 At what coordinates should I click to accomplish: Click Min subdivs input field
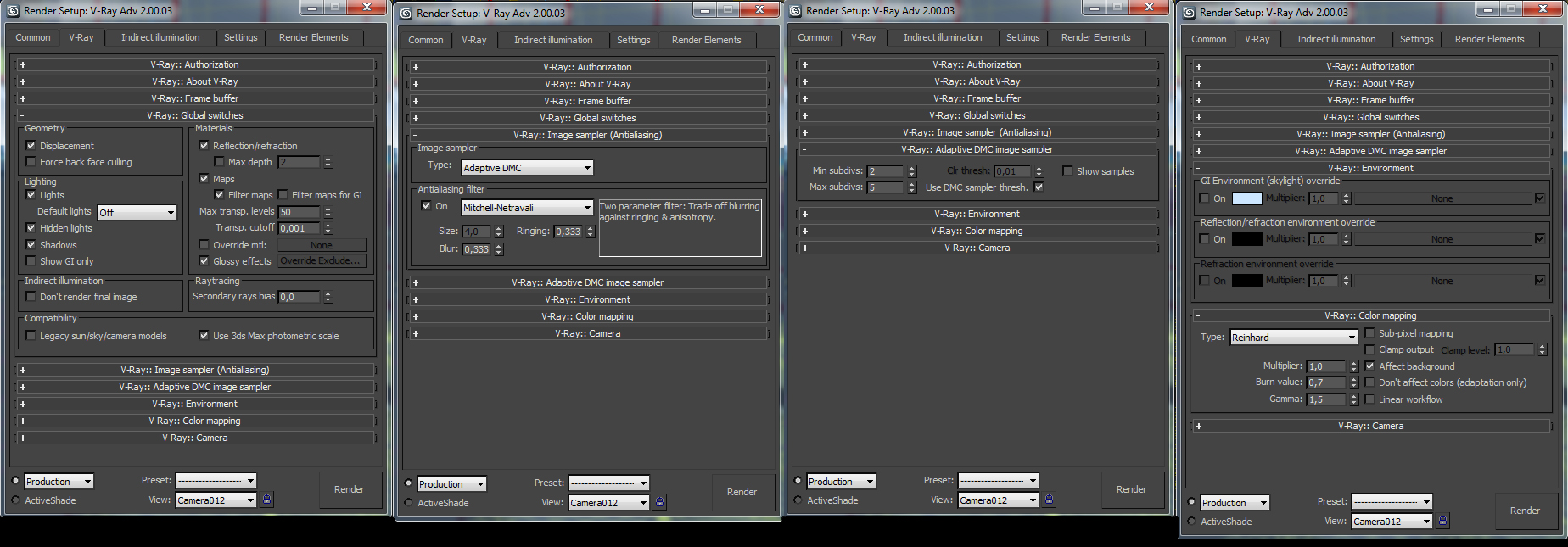pyautogui.click(x=886, y=171)
